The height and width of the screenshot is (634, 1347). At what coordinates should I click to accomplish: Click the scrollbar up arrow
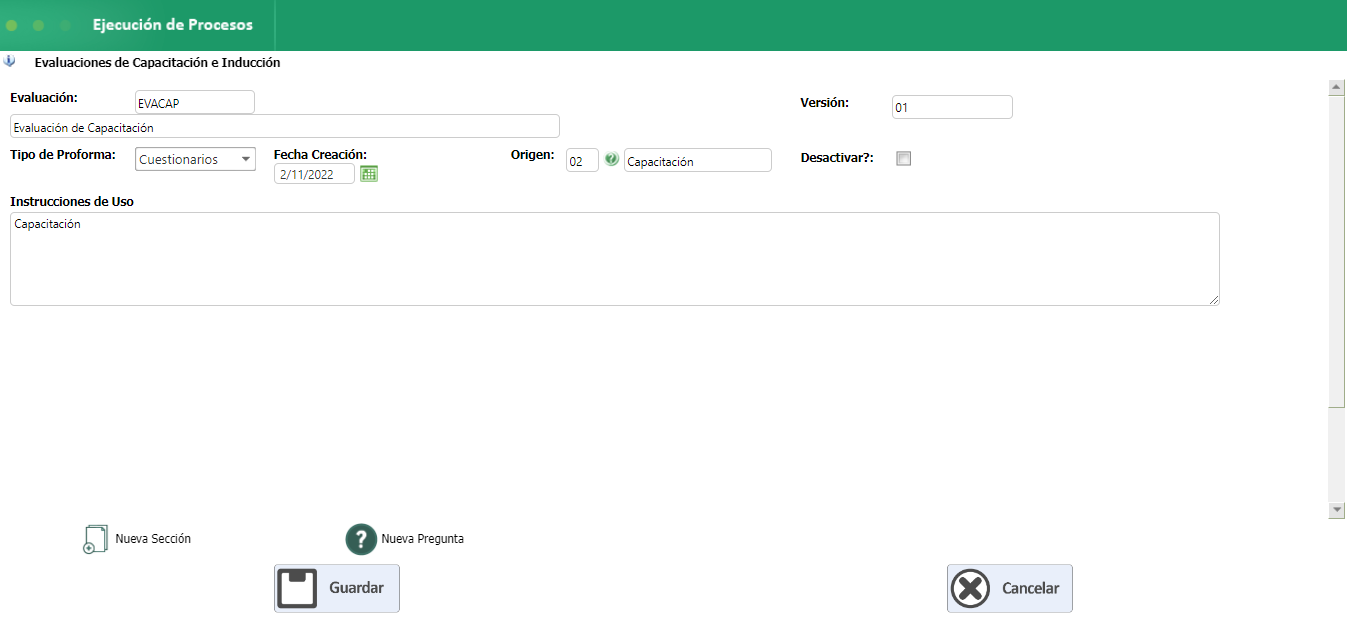pos(1337,88)
